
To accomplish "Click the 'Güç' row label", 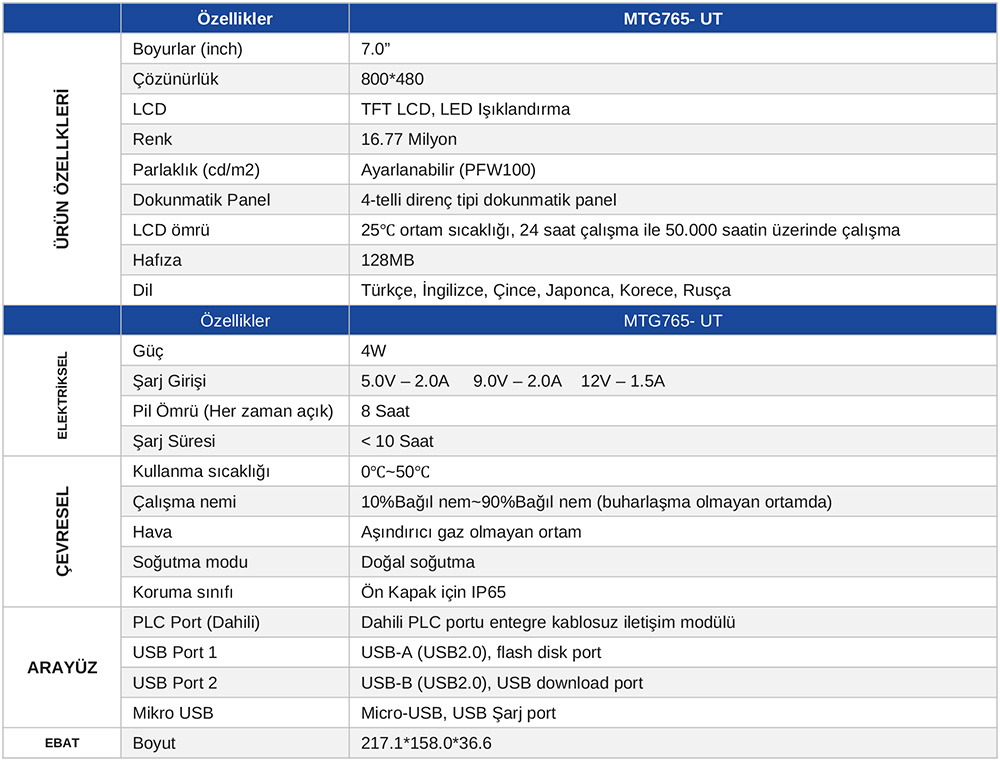I will (x=148, y=351).
